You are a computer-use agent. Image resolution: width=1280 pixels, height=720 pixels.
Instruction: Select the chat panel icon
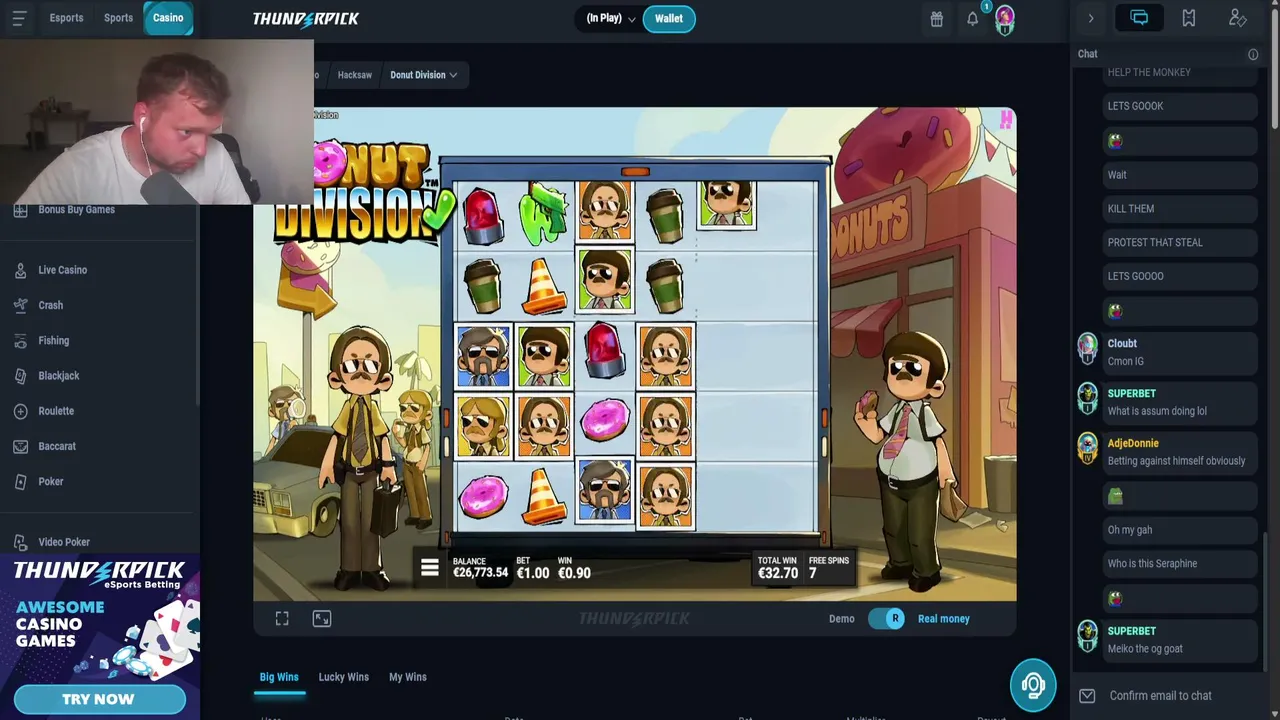[1139, 18]
